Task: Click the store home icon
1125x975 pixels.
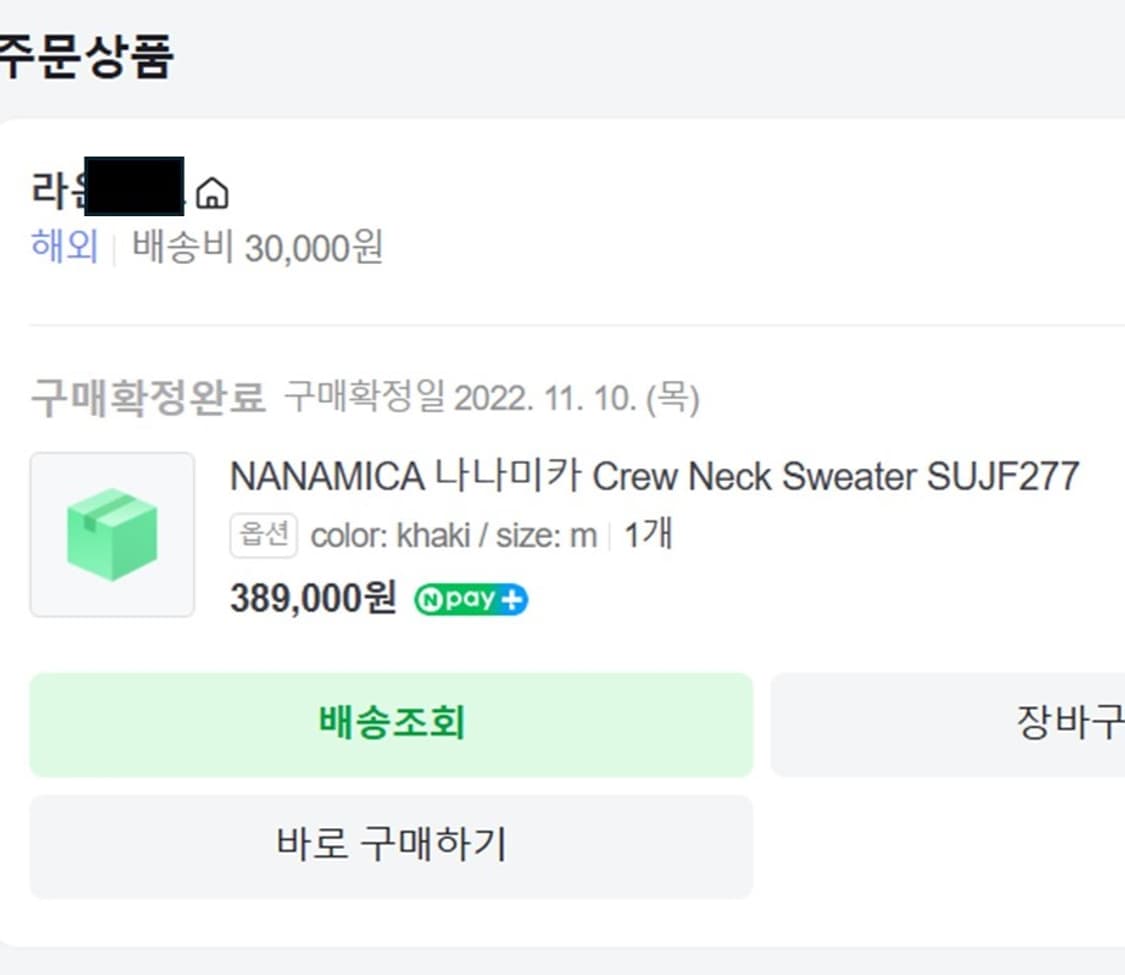Action: [211, 193]
